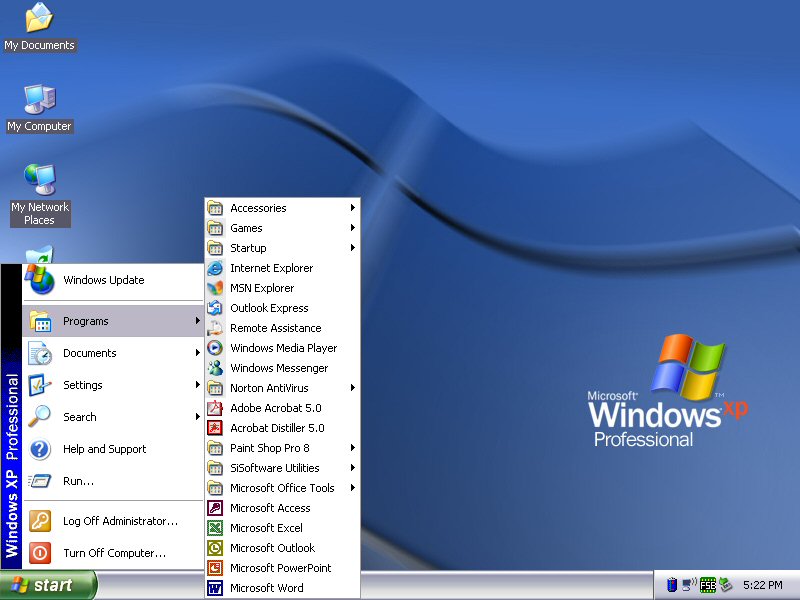Click the Windows Update globe icon
Viewport: 800px width, 600px height.
tap(39, 280)
